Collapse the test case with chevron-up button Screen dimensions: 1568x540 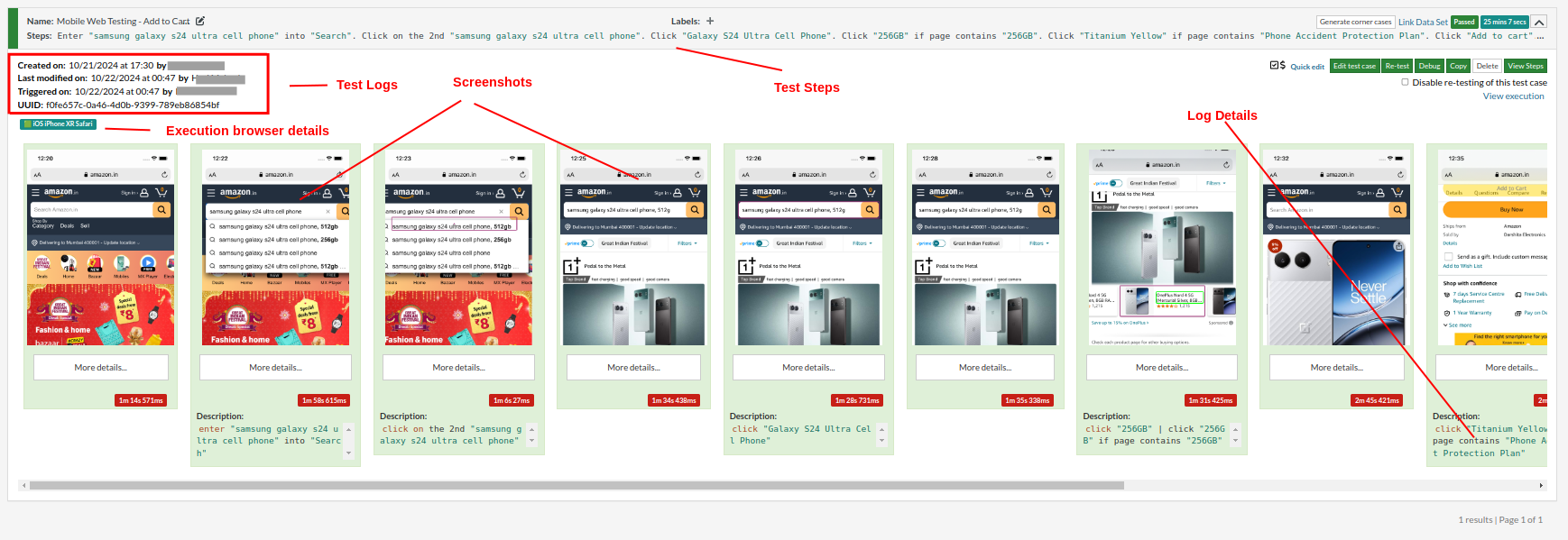[x=1539, y=22]
